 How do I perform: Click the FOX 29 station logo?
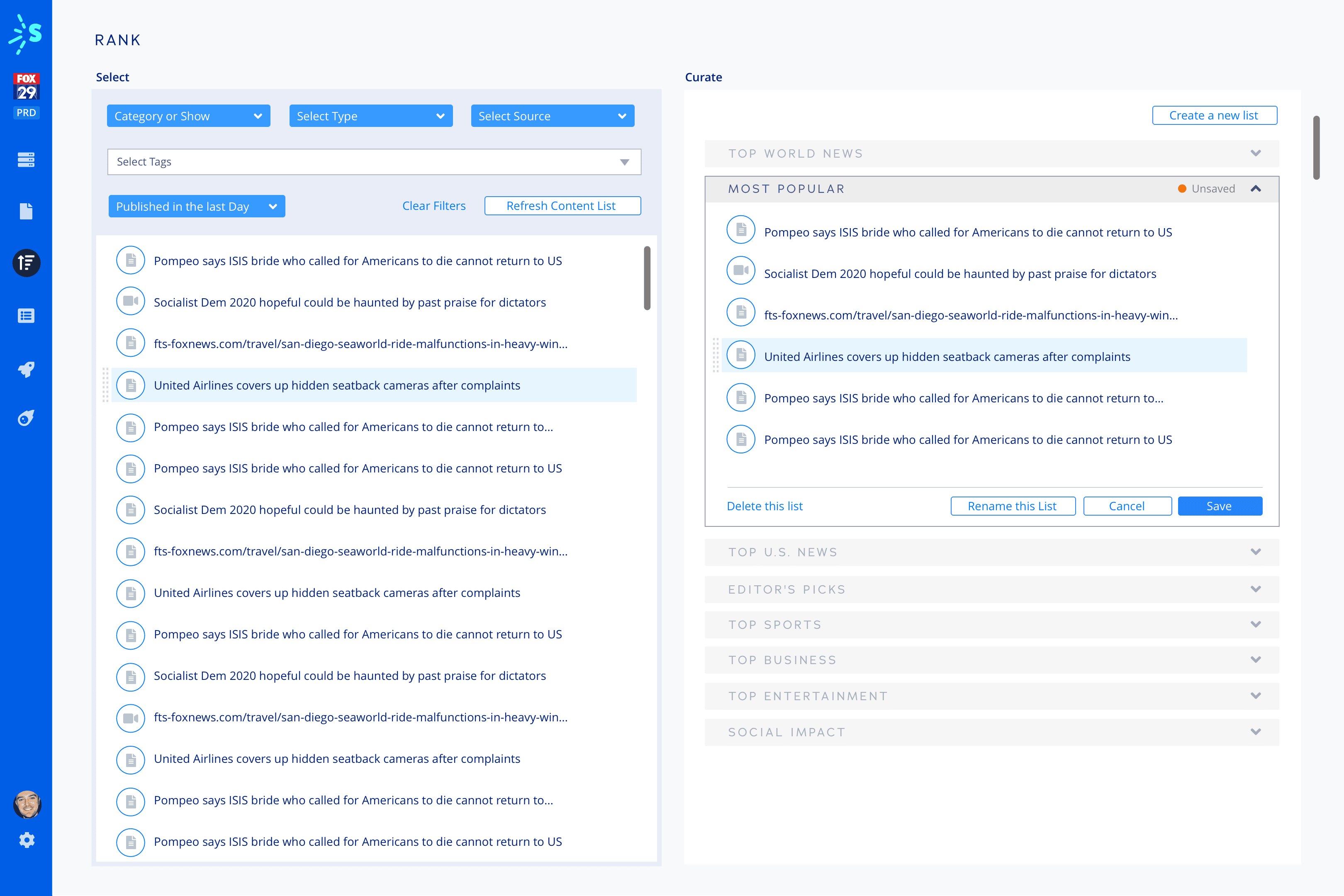[x=26, y=87]
